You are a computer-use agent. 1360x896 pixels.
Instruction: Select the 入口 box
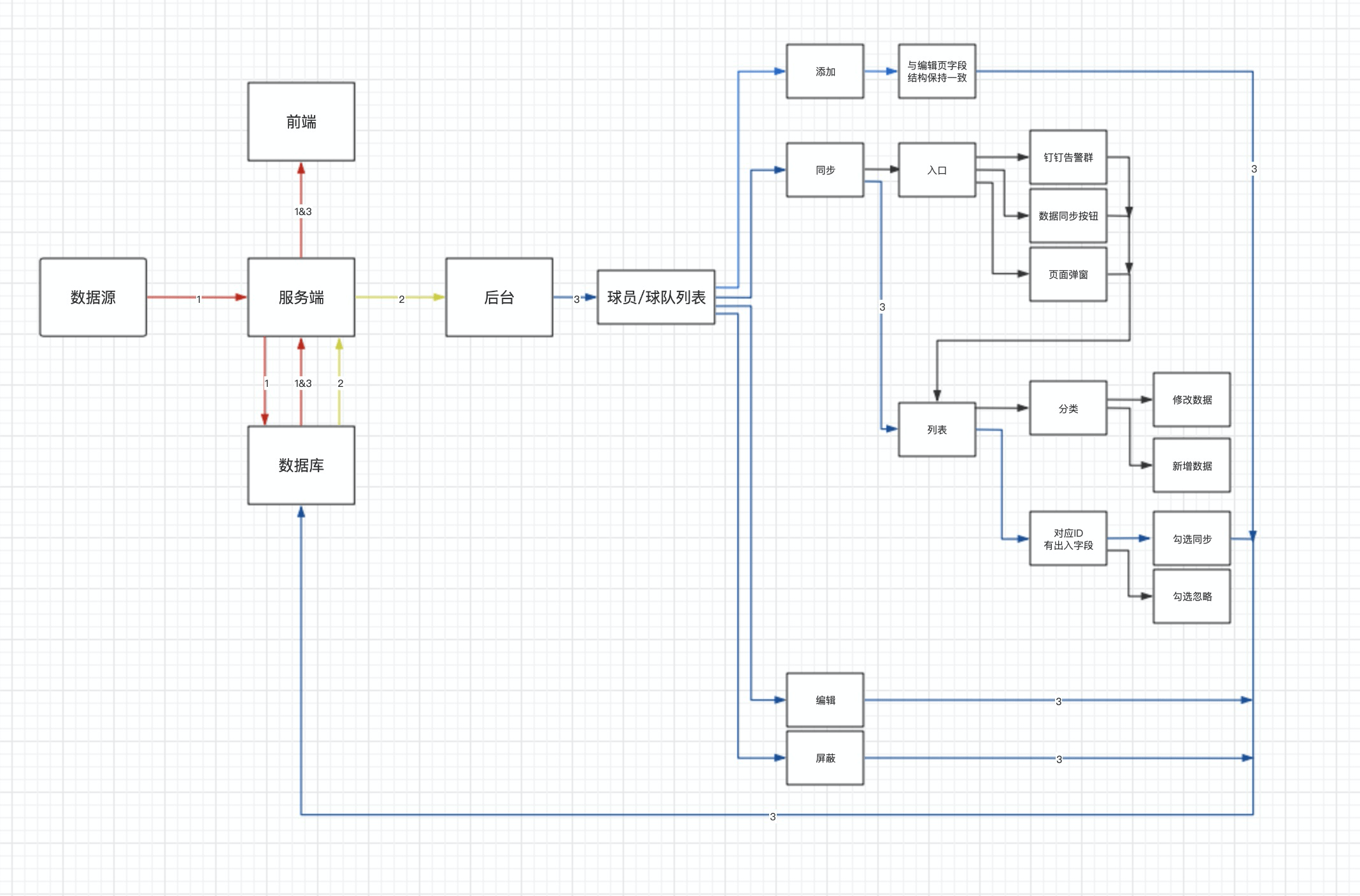(937, 170)
